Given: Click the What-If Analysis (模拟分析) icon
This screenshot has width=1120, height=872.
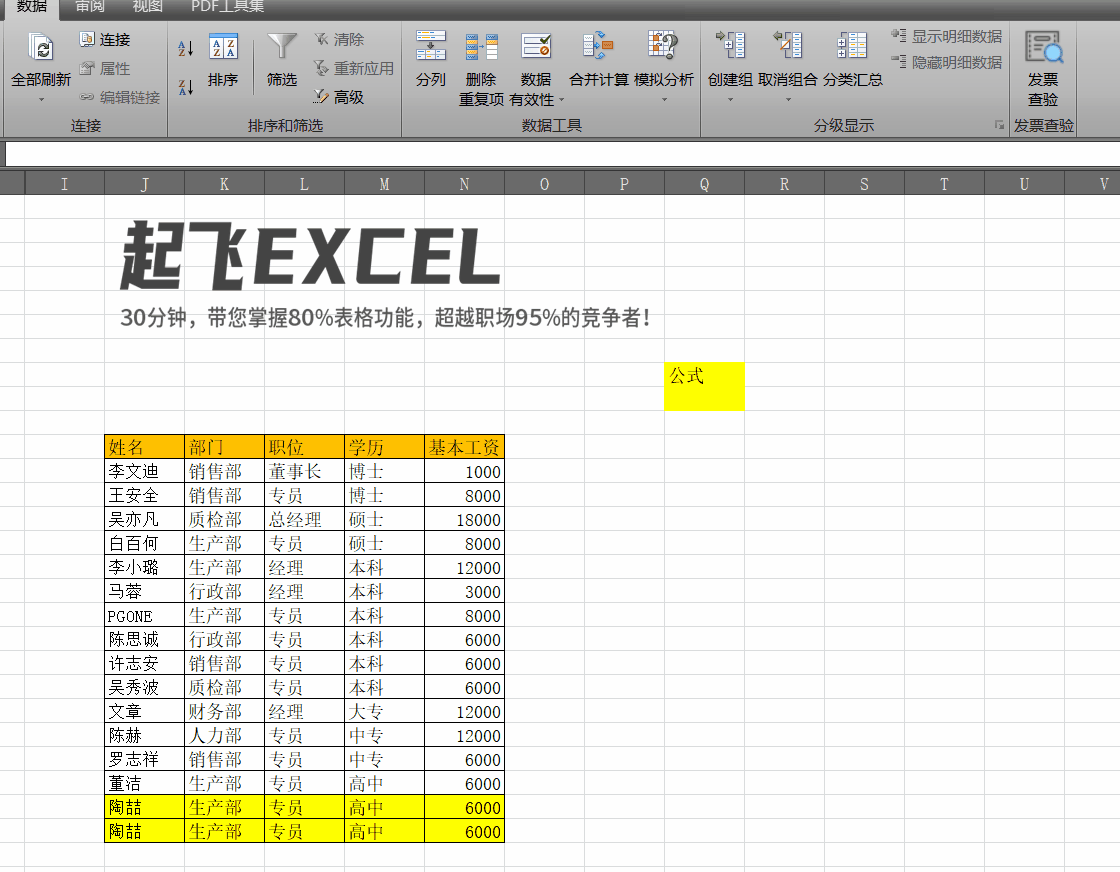Looking at the screenshot, I should tap(663, 46).
